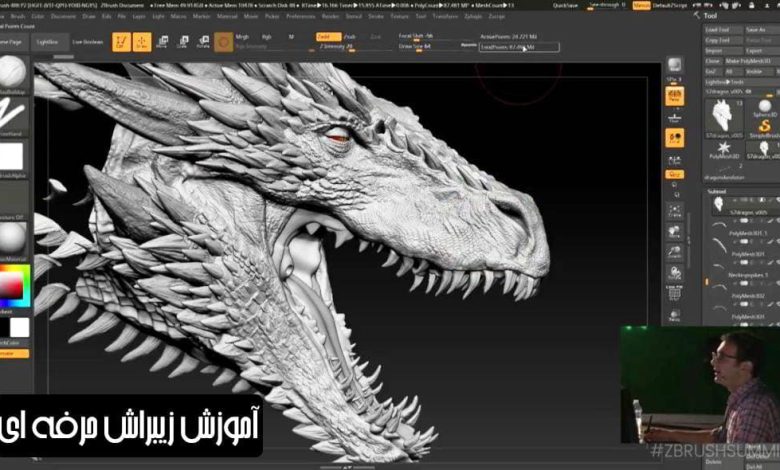
Task: Open the Document menu
Action: pos(63,16)
